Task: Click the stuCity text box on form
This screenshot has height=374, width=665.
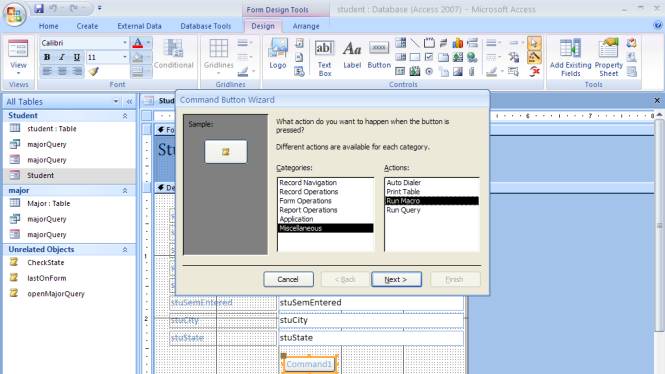Action: [x=371, y=320]
